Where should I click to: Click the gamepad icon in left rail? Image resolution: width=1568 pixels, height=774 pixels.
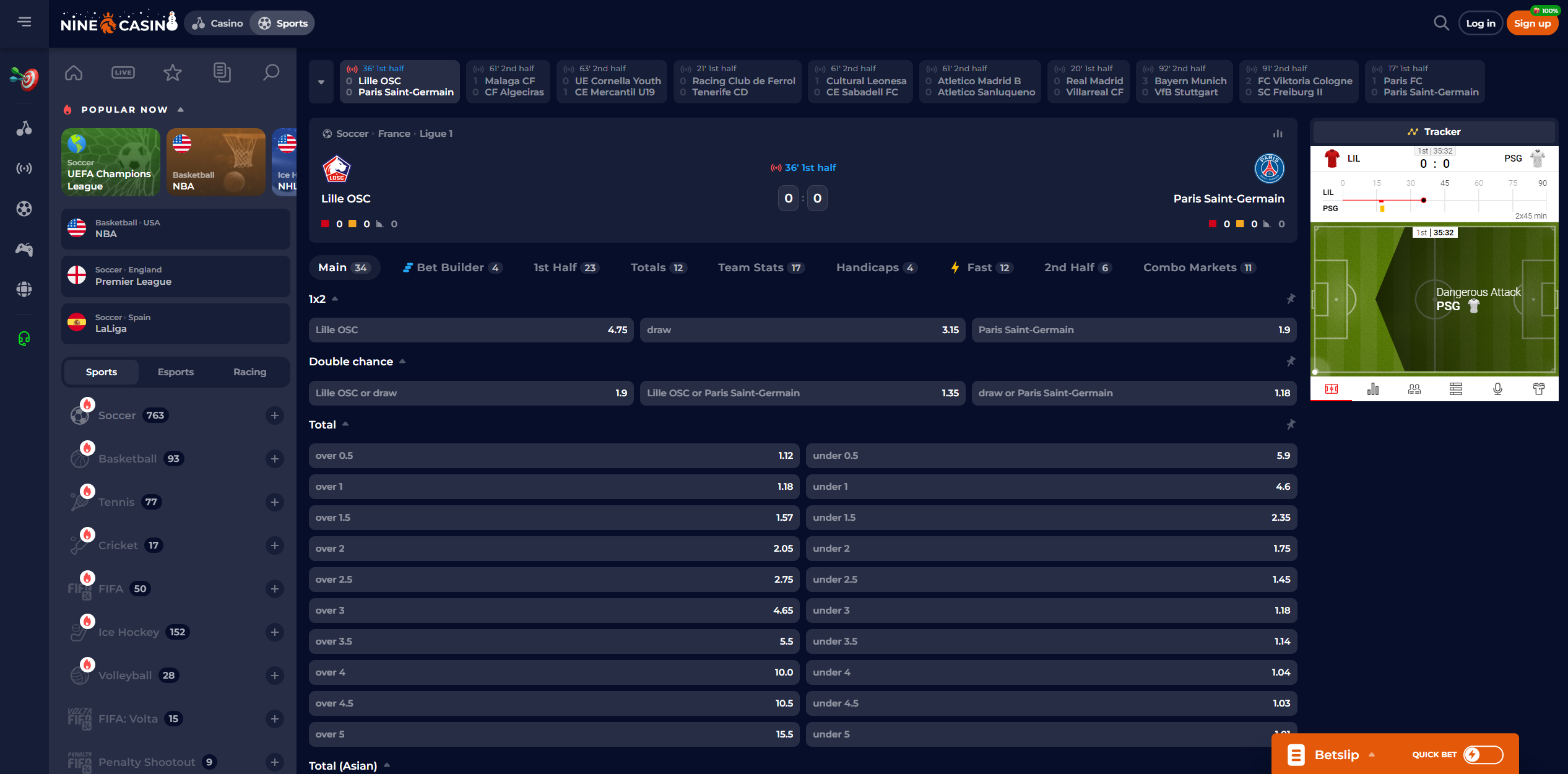coord(24,249)
